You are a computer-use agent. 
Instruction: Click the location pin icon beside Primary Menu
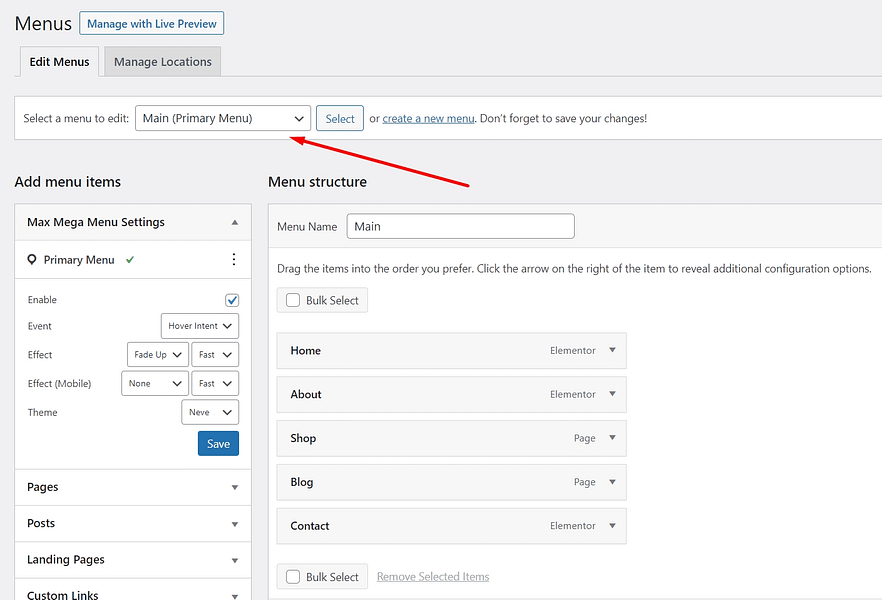(32, 260)
